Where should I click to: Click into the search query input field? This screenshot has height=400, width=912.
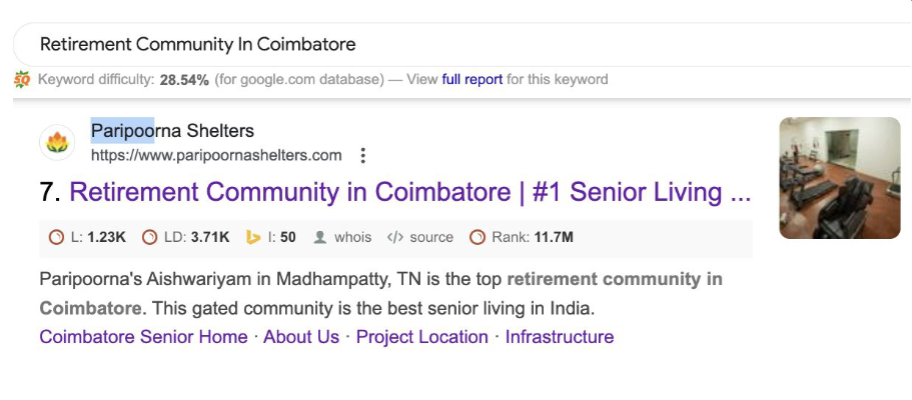coord(400,44)
